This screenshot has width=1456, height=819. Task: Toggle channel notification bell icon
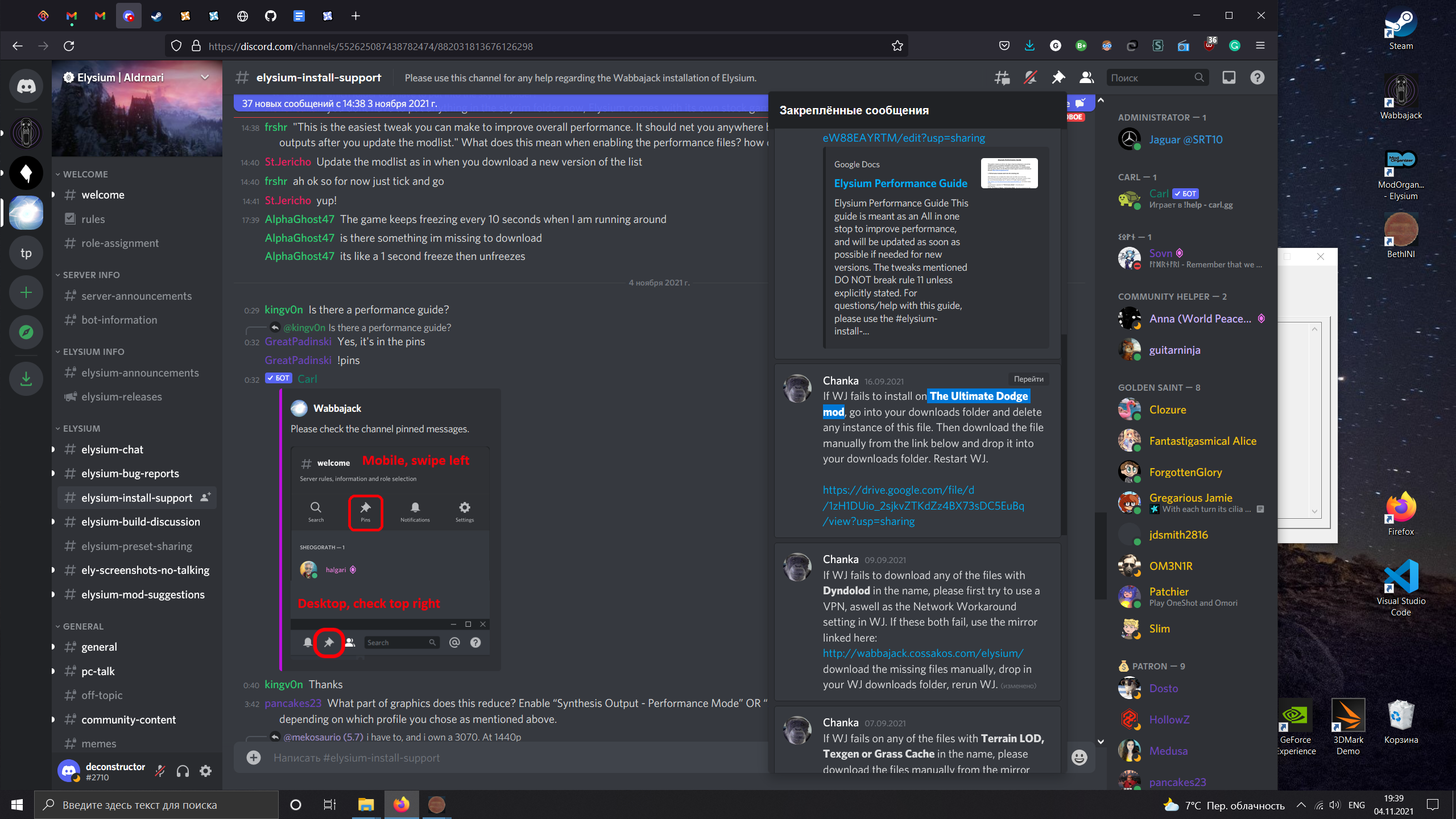1031,77
